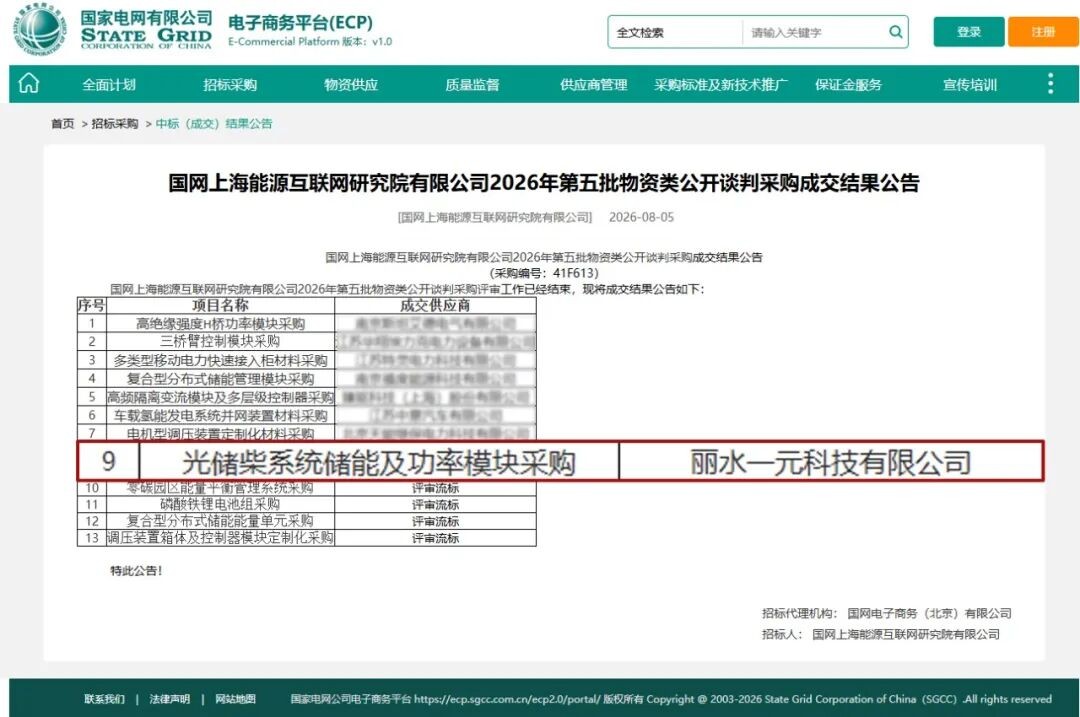Open the three-dot more menu

(1050, 84)
